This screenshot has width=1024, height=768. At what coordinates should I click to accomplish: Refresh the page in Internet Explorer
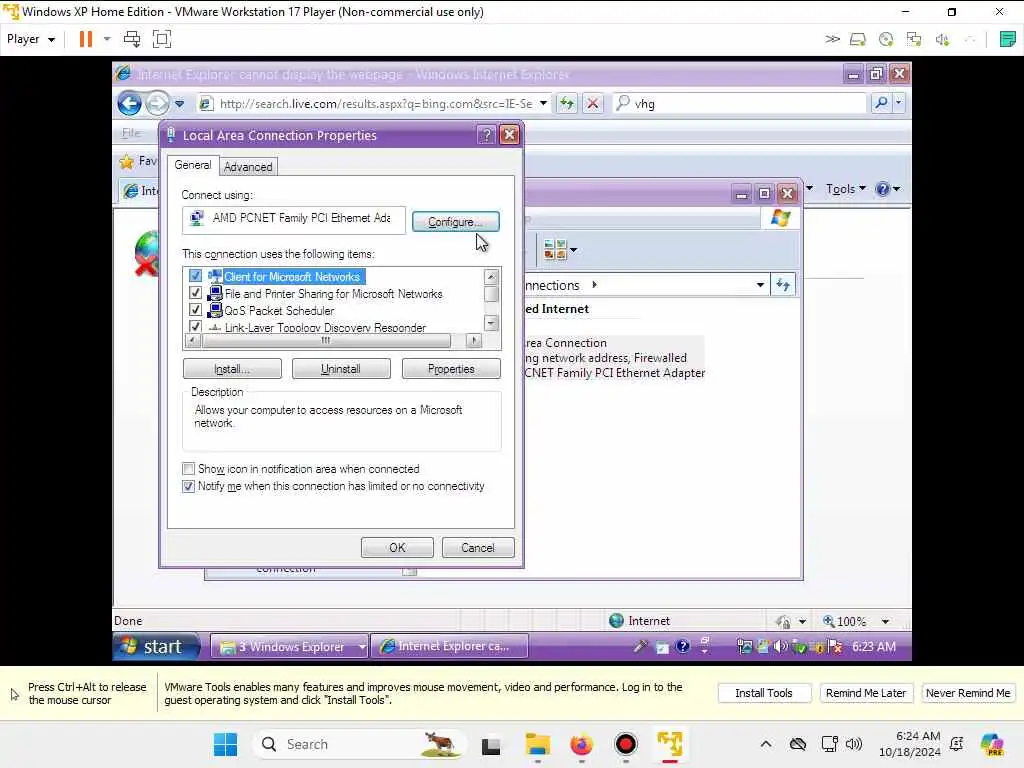[567, 103]
